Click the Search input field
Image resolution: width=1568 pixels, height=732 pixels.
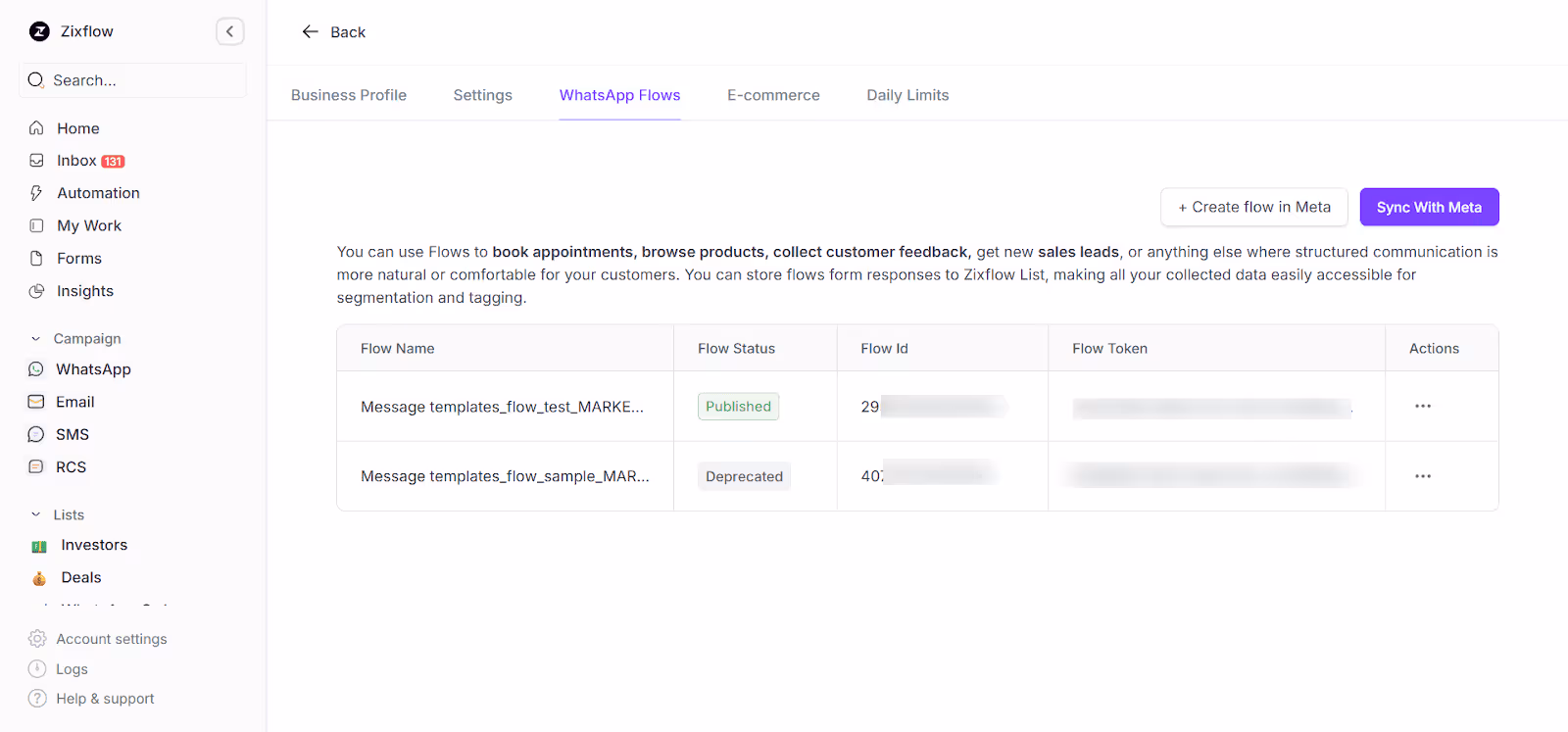(x=132, y=80)
